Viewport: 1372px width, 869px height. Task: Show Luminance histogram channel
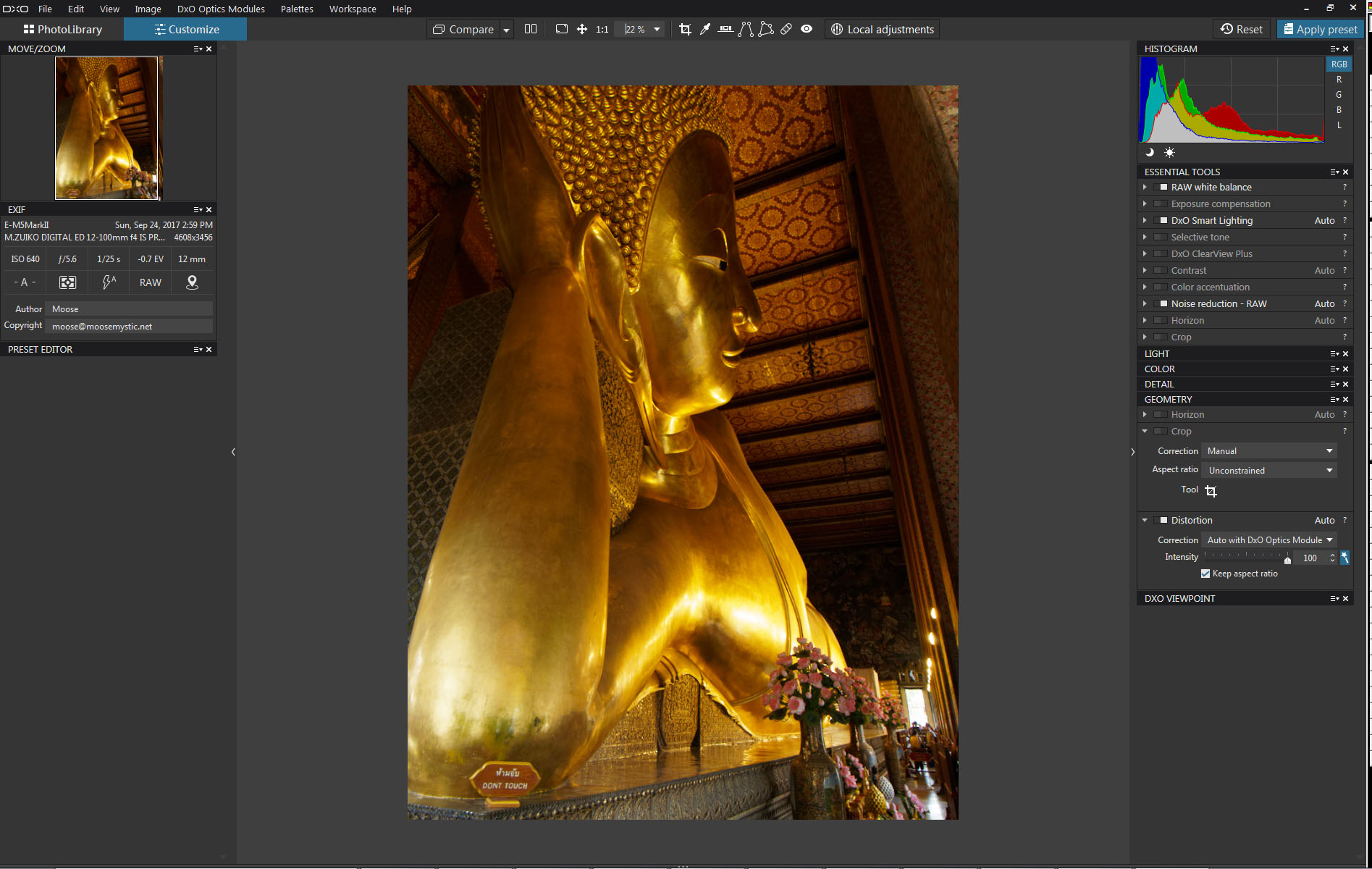[x=1339, y=125]
